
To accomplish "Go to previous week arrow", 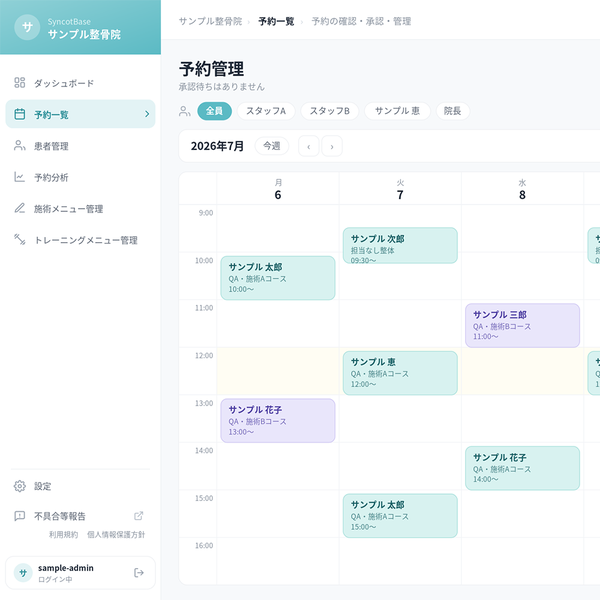I will tap(308, 146).
